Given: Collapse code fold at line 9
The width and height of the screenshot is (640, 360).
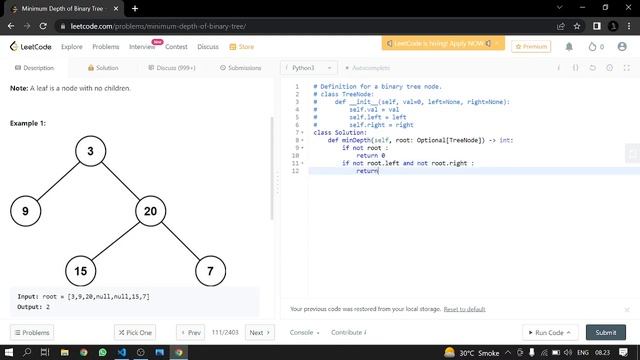Looking at the screenshot, I should pos(302,148).
